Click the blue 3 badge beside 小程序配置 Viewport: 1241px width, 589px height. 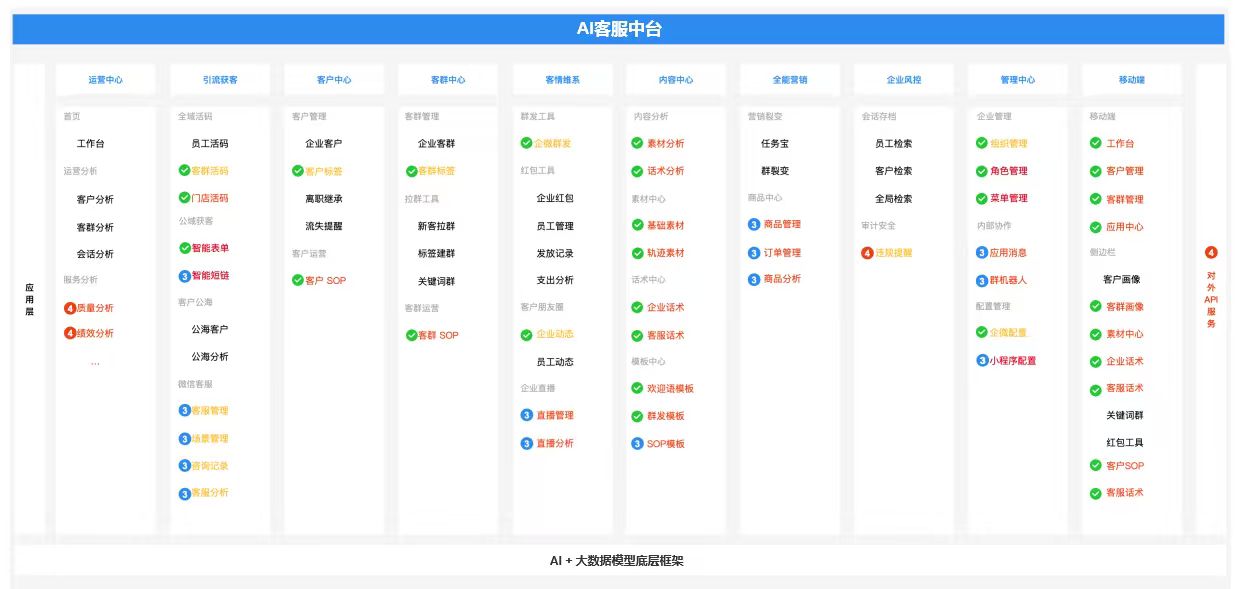click(982, 360)
